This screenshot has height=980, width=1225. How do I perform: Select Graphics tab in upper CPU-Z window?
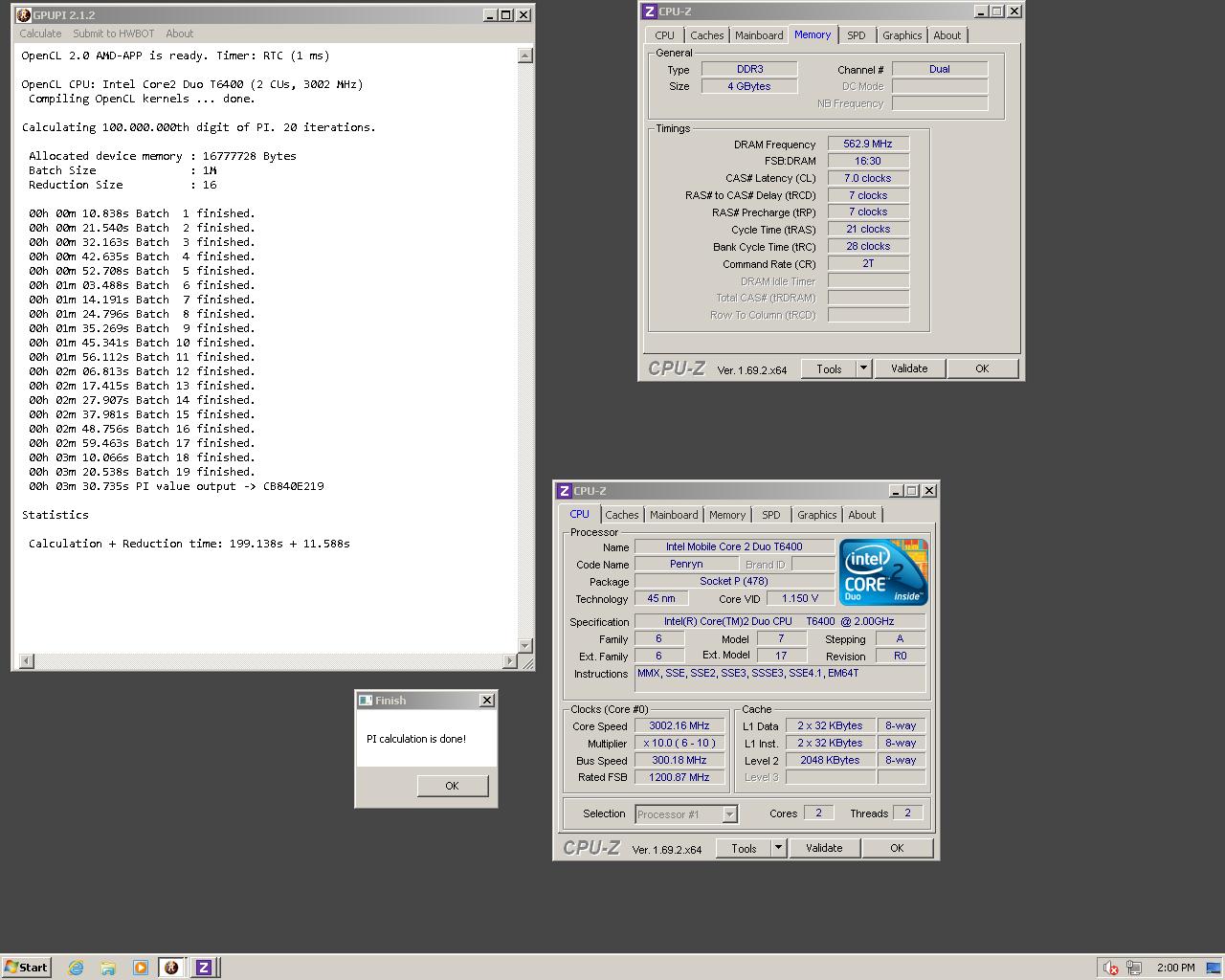coord(902,35)
